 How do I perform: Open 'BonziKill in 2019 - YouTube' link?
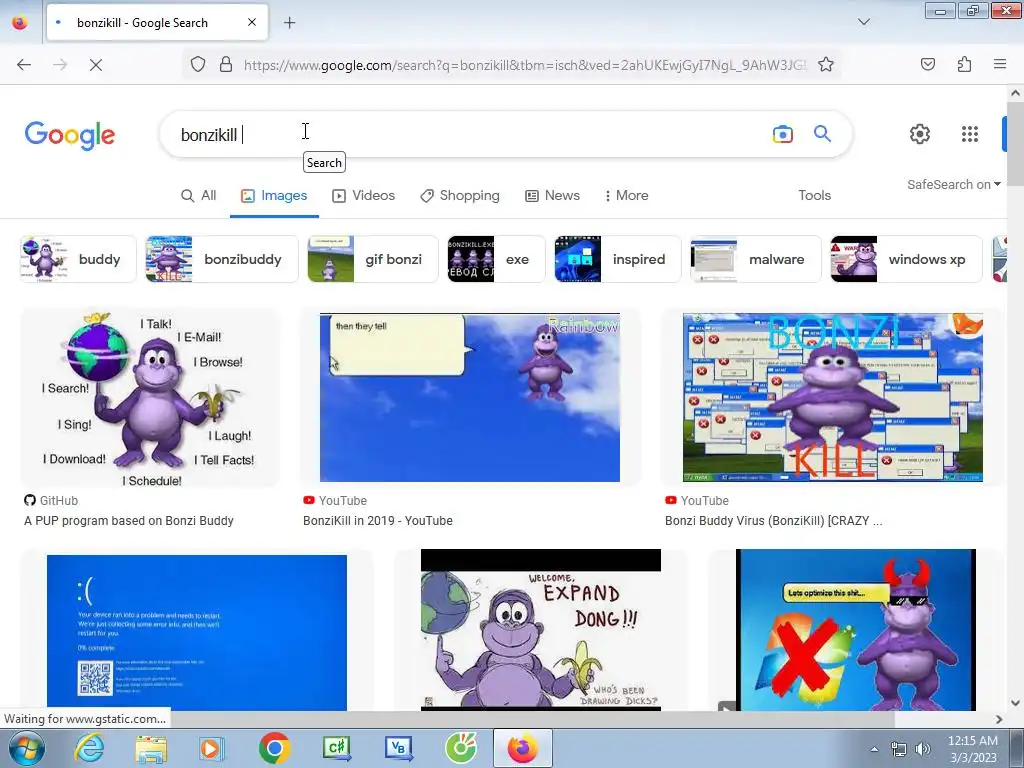tap(377, 520)
